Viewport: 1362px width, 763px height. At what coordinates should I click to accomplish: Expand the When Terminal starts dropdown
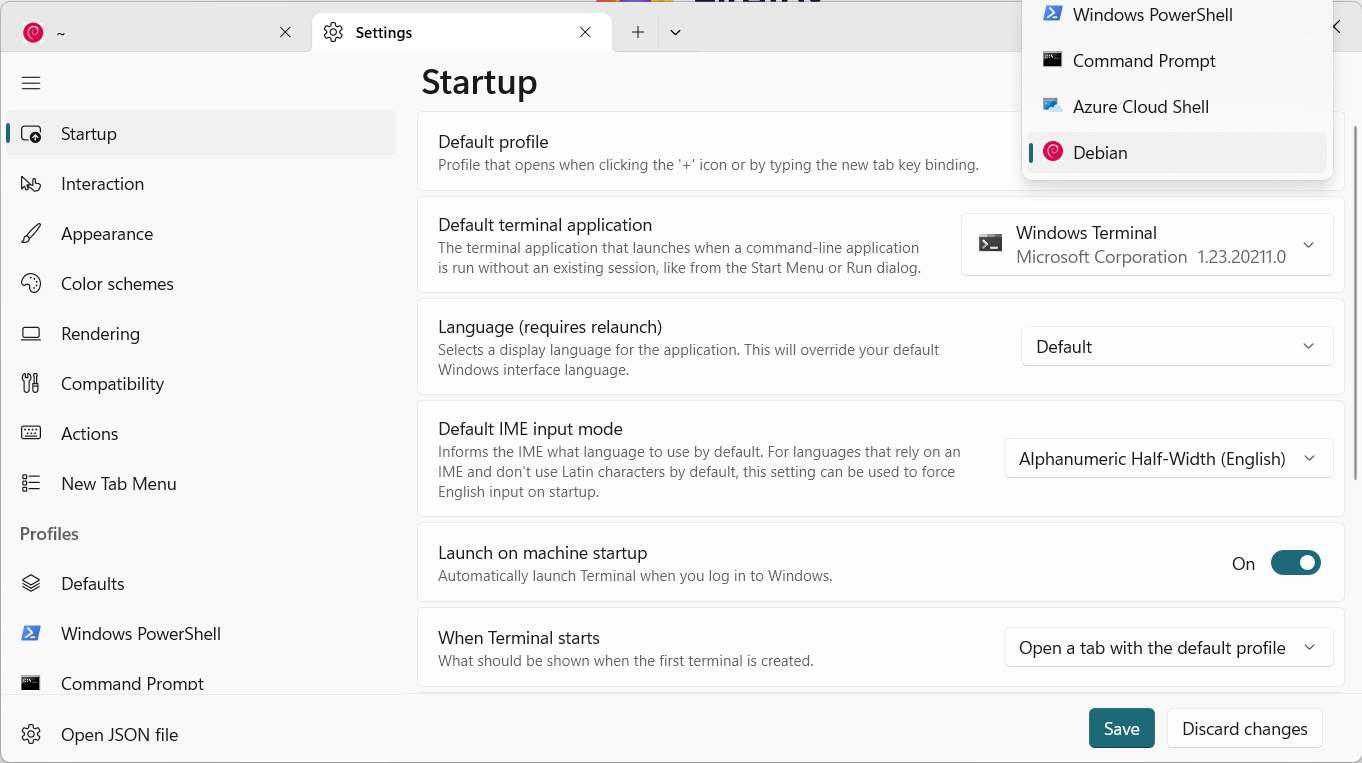tap(1168, 648)
